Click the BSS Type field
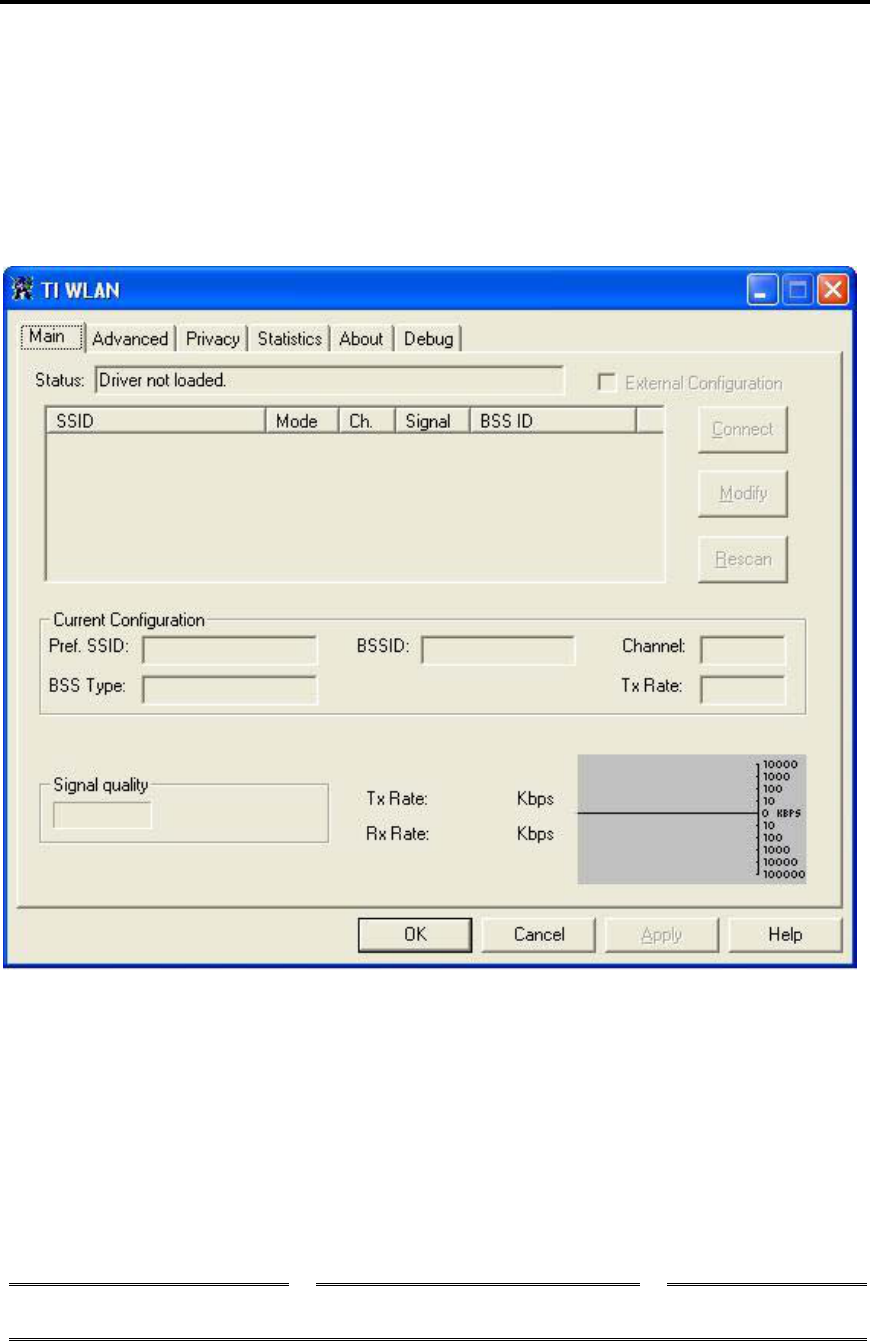Screen dimensions: 870x1341 pos(230,690)
